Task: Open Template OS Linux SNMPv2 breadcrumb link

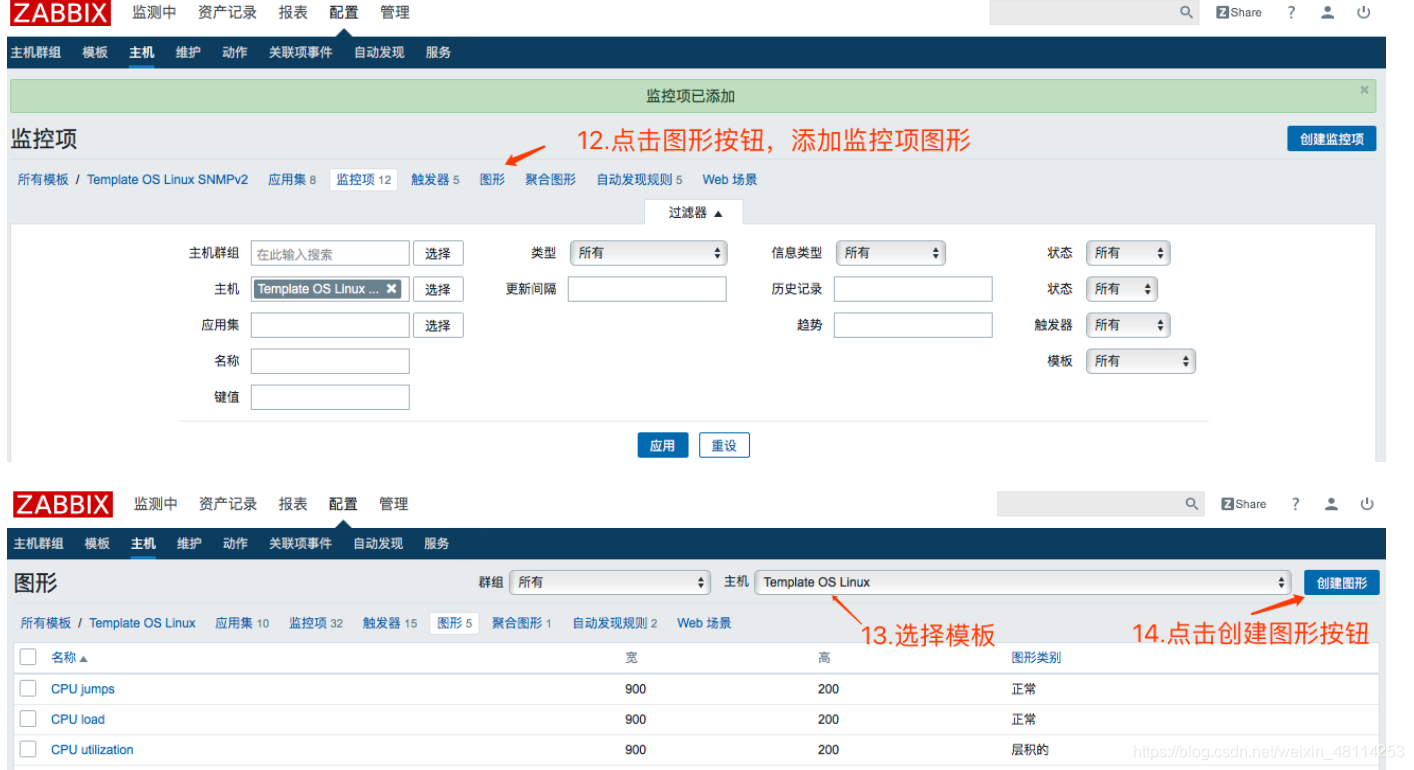Action: pos(167,180)
